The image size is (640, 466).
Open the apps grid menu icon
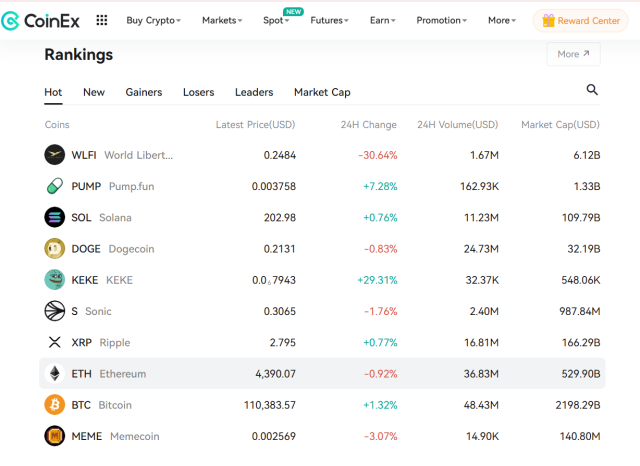pyautogui.click(x=102, y=20)
